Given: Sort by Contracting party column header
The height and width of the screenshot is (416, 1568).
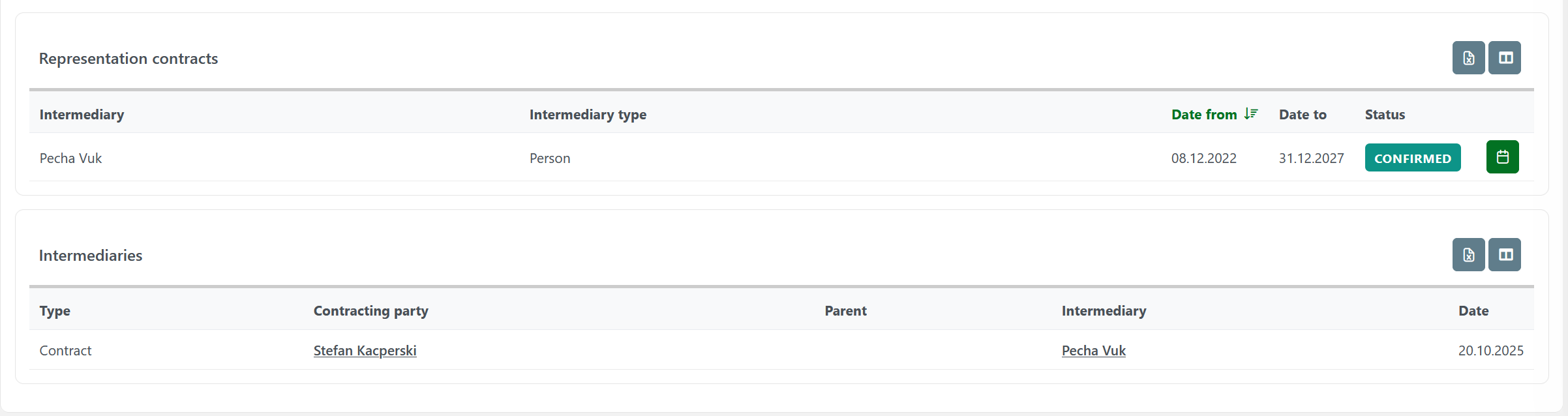Looking at the screenshot, I should (370, 311).
